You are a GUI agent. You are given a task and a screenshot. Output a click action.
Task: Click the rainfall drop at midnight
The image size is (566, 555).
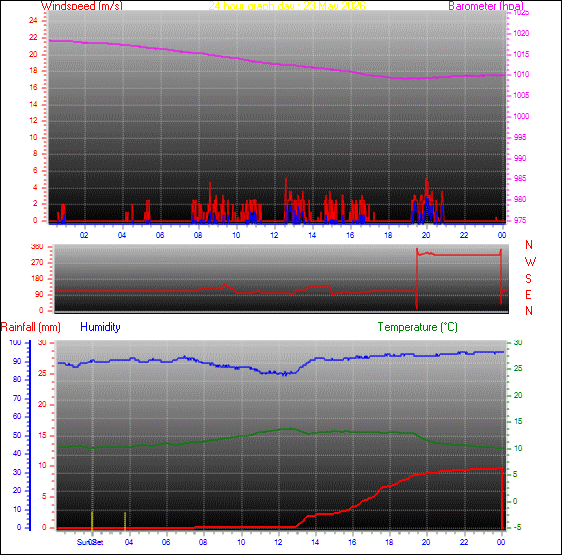pyautogui.click(x=502, y=498)
